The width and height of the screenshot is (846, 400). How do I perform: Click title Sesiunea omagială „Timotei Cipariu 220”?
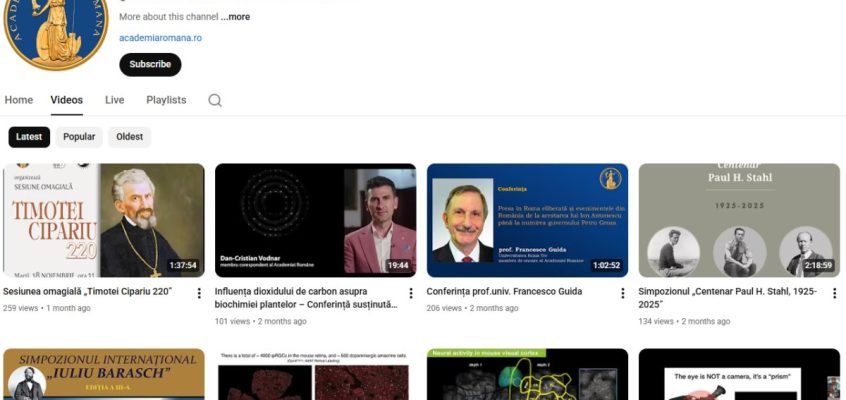(87, 291)
